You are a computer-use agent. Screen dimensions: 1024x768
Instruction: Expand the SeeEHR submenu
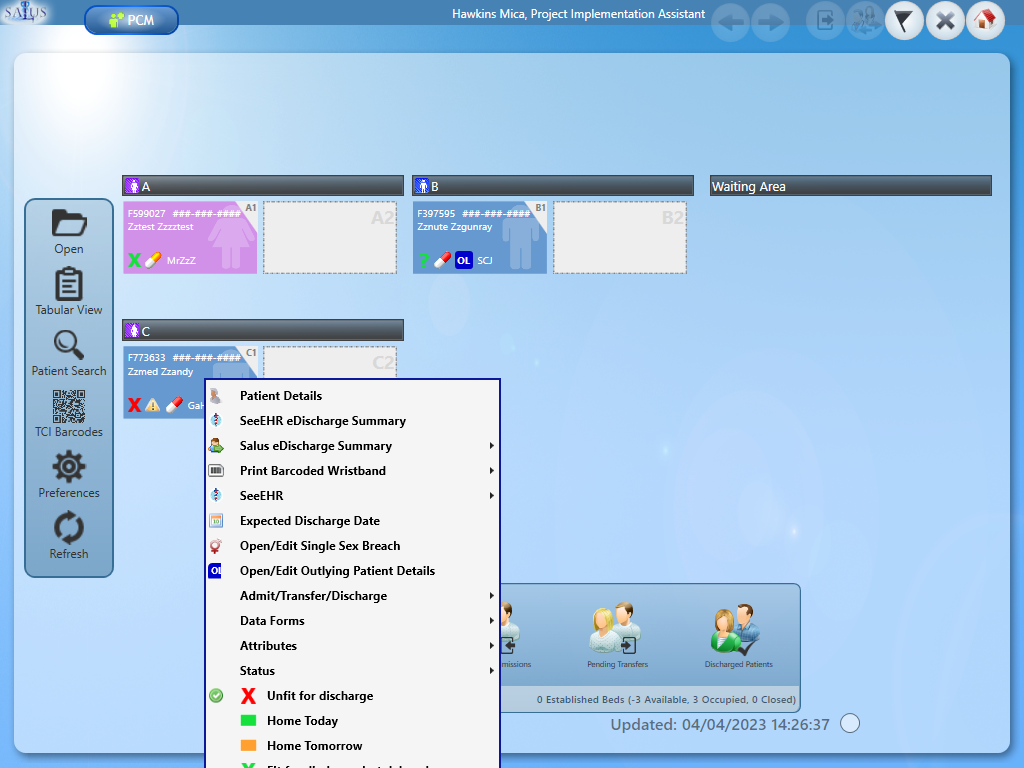pyautogui.click(x=353, y=496)
